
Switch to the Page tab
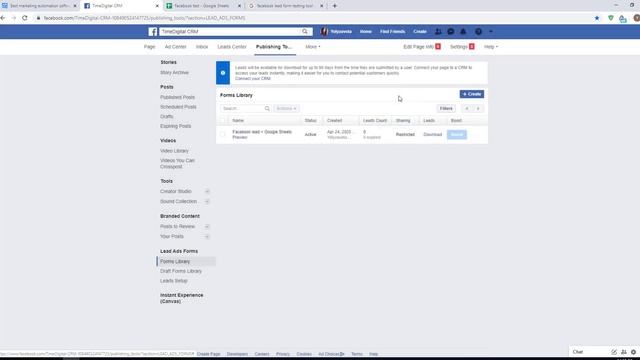tap(149, 47)
